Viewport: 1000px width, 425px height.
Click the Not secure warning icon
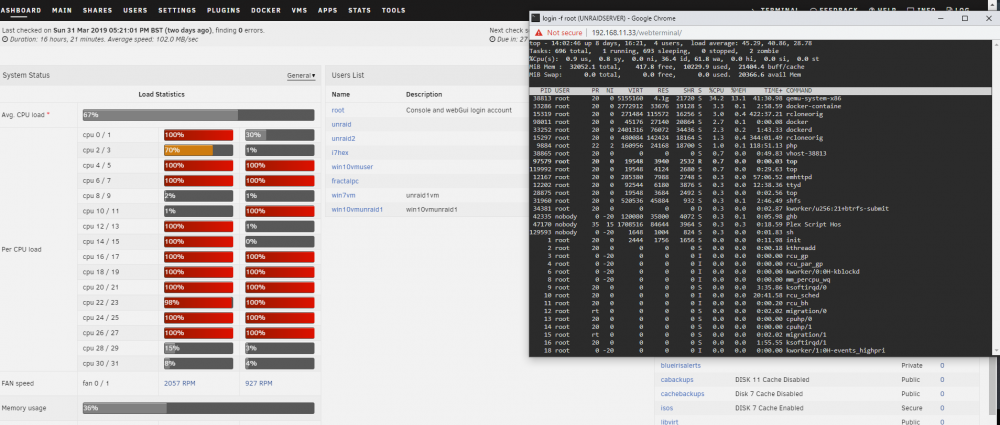[x=538, y=32]
